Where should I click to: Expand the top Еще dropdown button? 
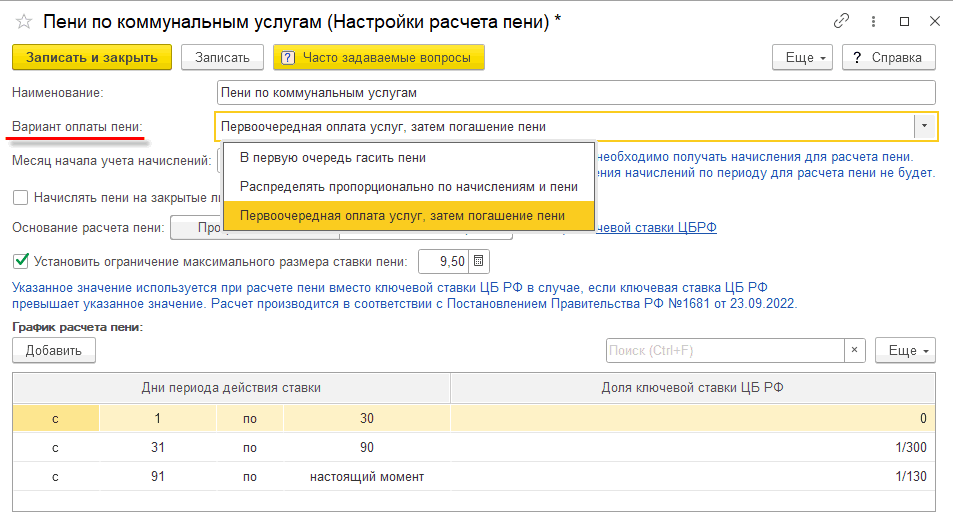(x=803, y=58)
